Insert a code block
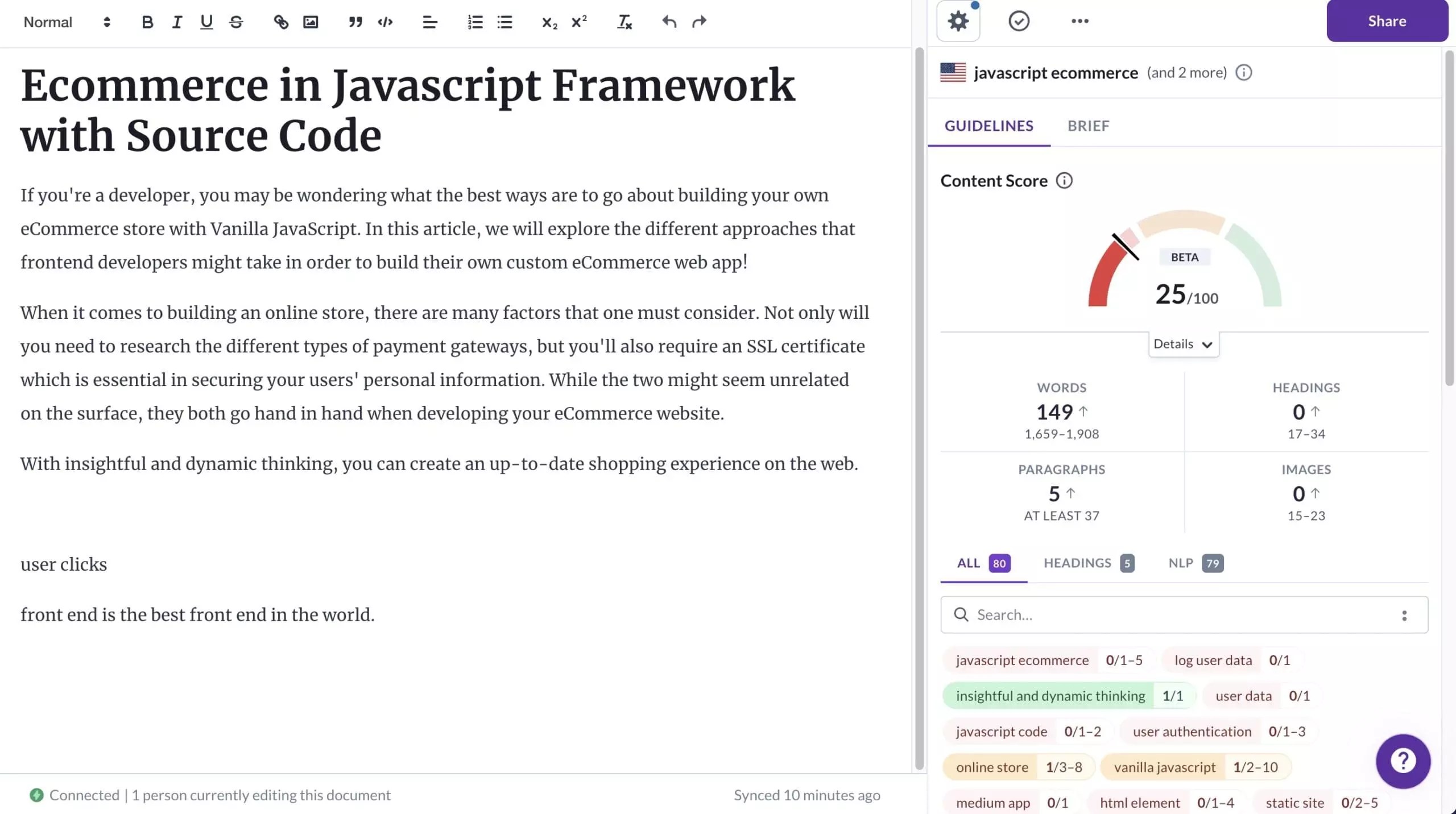The height and width of the screenshot is (814, 1456). coord(385,22)
